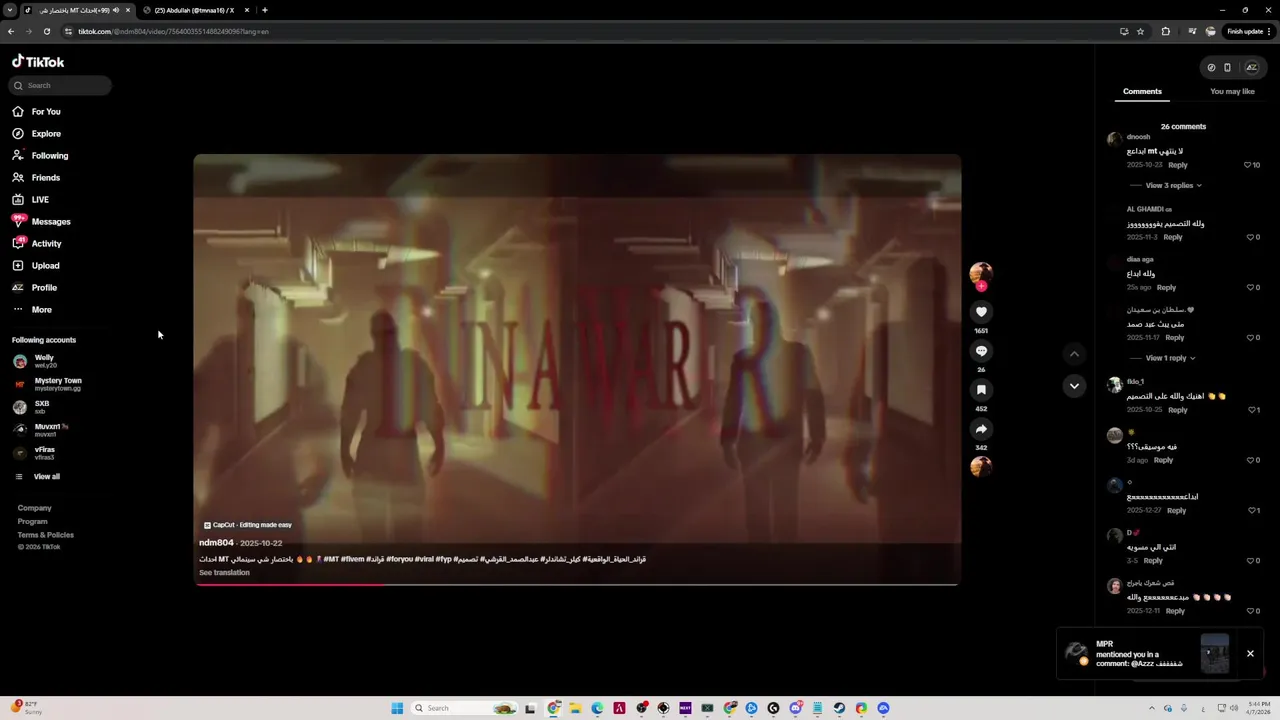1280x720 pixels.
Task: Open the Upload page
Action: pos(36,266)
